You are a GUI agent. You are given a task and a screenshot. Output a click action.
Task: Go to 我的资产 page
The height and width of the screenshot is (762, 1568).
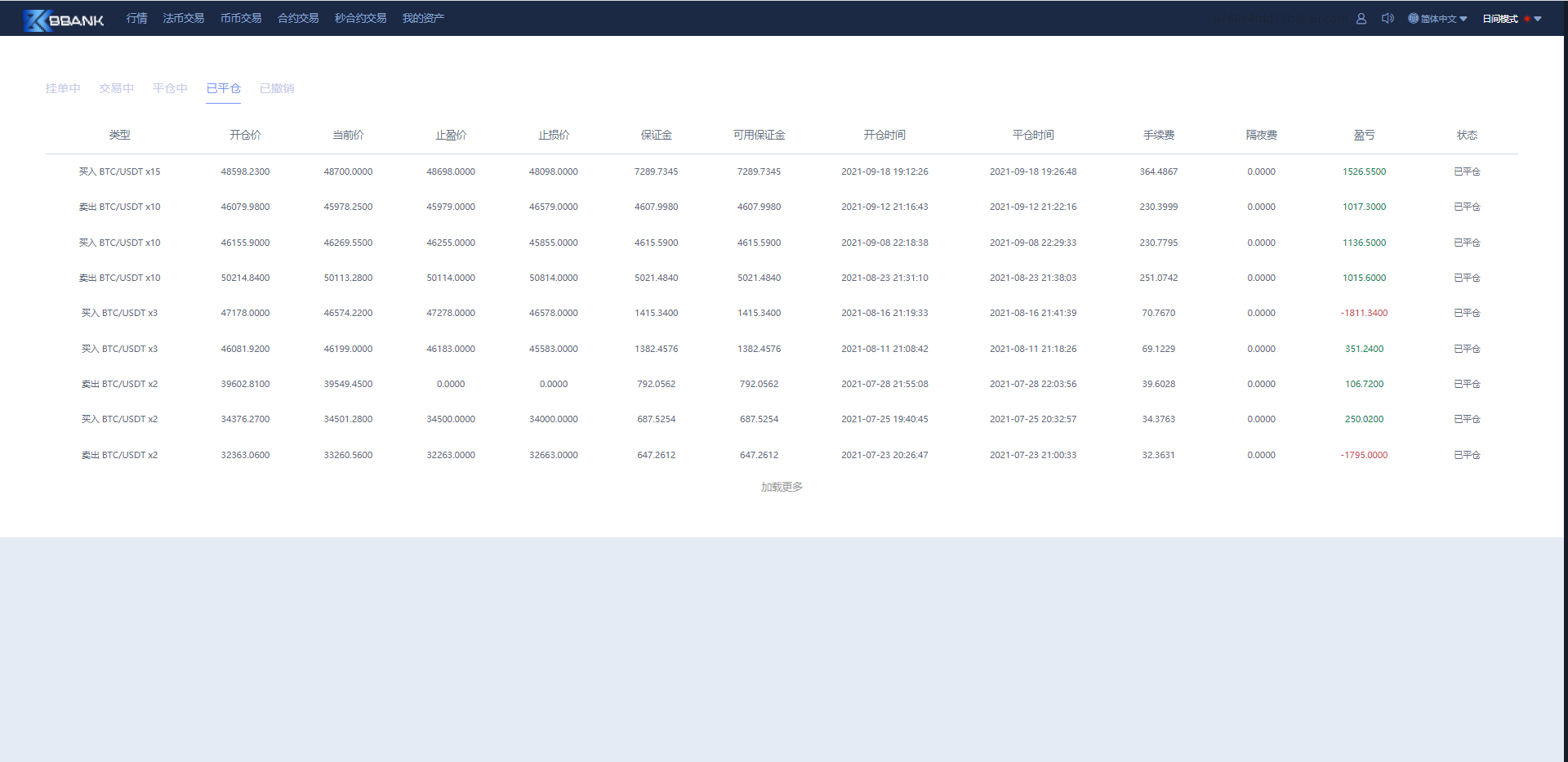[423, 18]
